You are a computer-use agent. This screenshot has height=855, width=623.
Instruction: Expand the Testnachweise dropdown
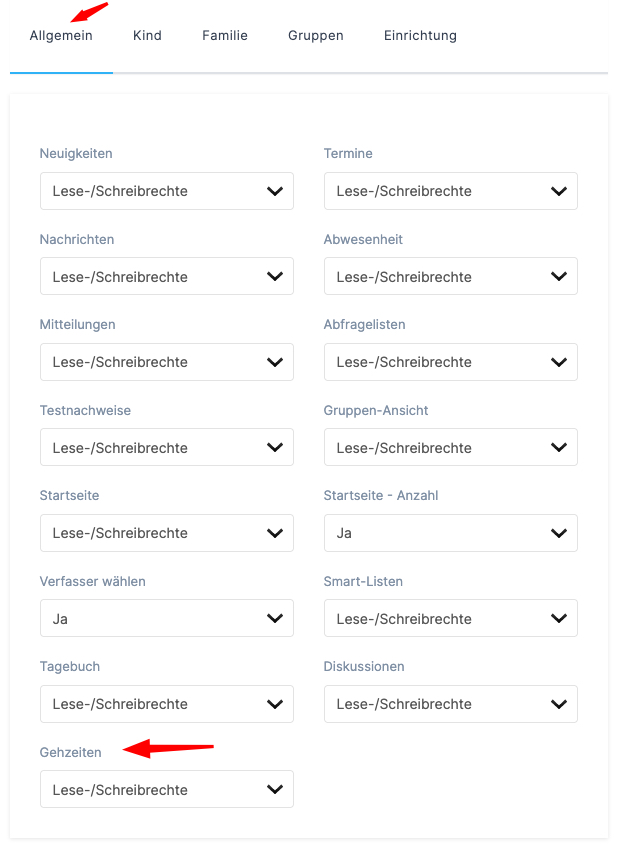[x=167, y=448]
